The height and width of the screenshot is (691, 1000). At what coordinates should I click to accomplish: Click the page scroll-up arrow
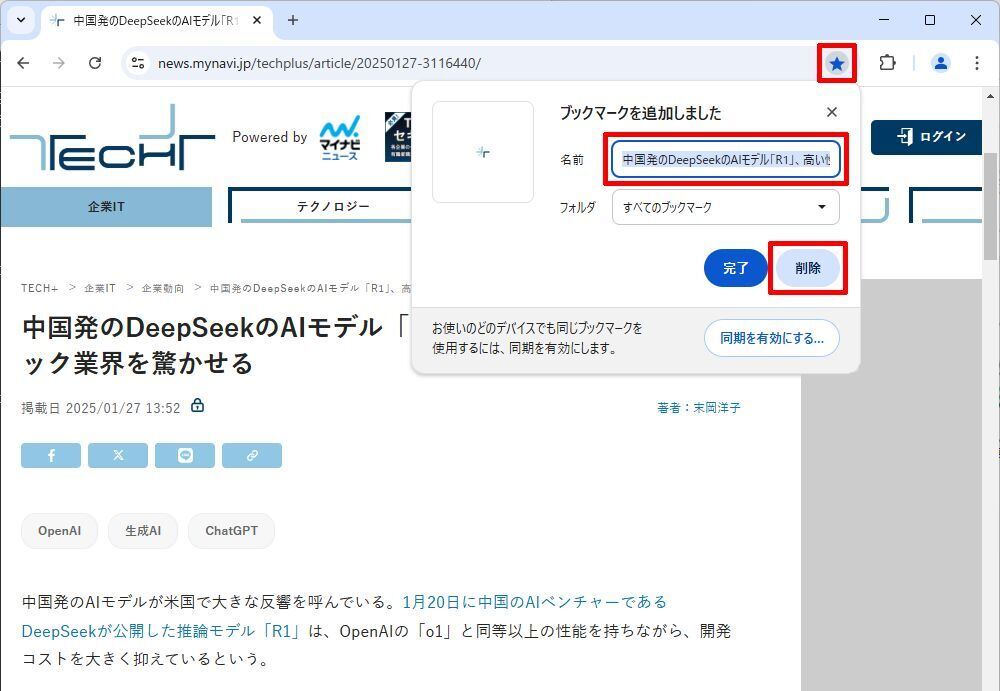(990, 96)
